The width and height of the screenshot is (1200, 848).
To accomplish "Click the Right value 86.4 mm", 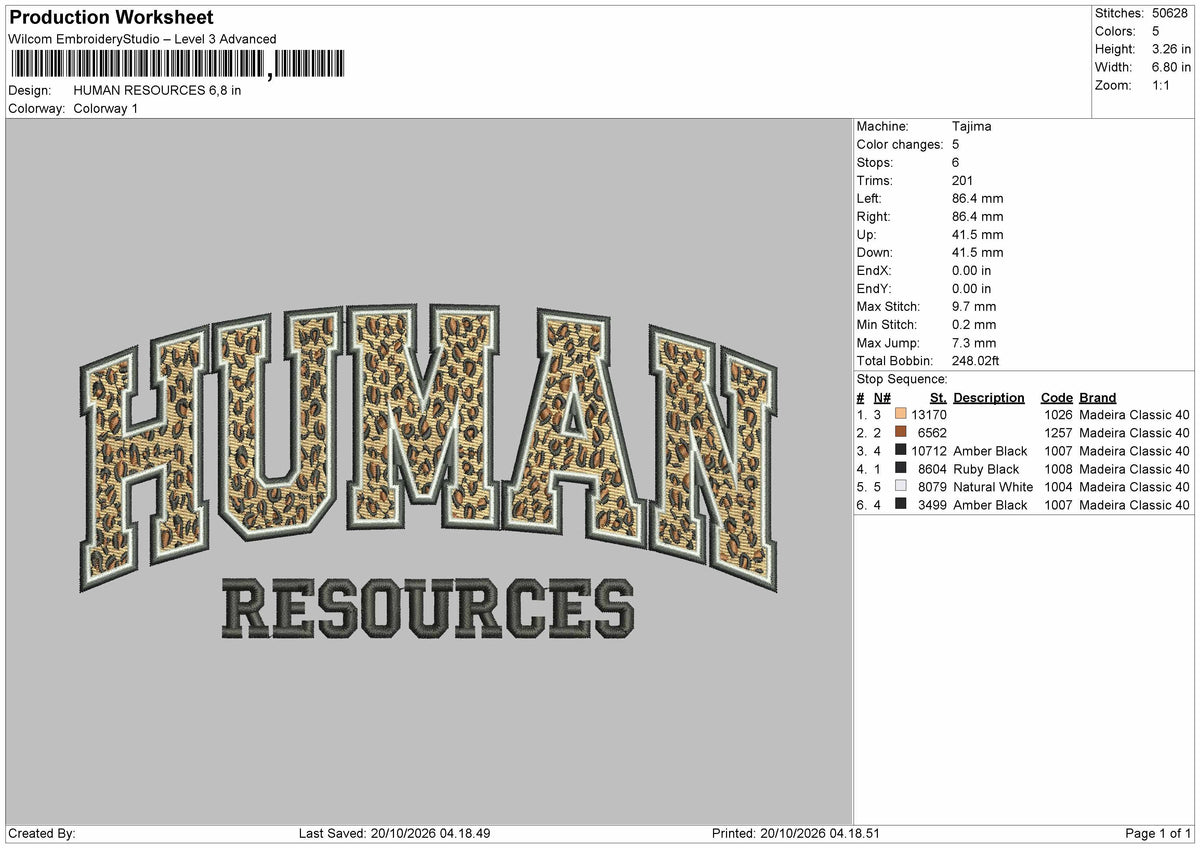I will pyautogui.click(x=977, y=216).
